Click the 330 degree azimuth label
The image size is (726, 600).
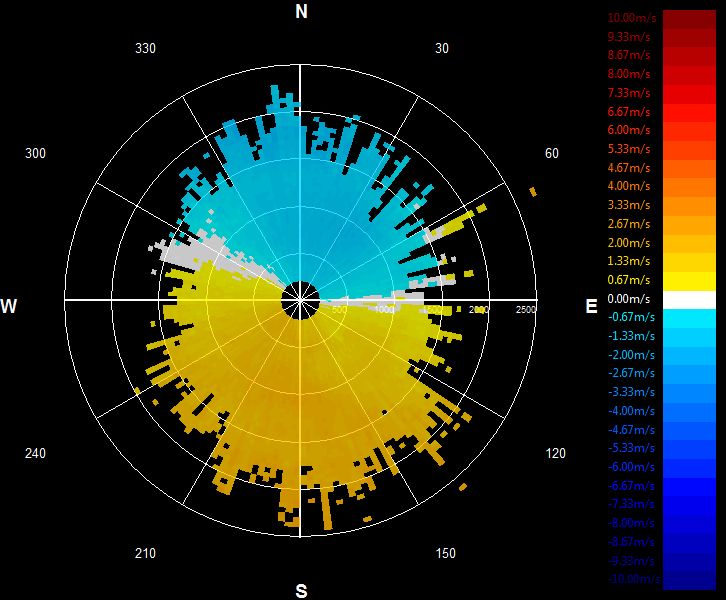point(145,48)
